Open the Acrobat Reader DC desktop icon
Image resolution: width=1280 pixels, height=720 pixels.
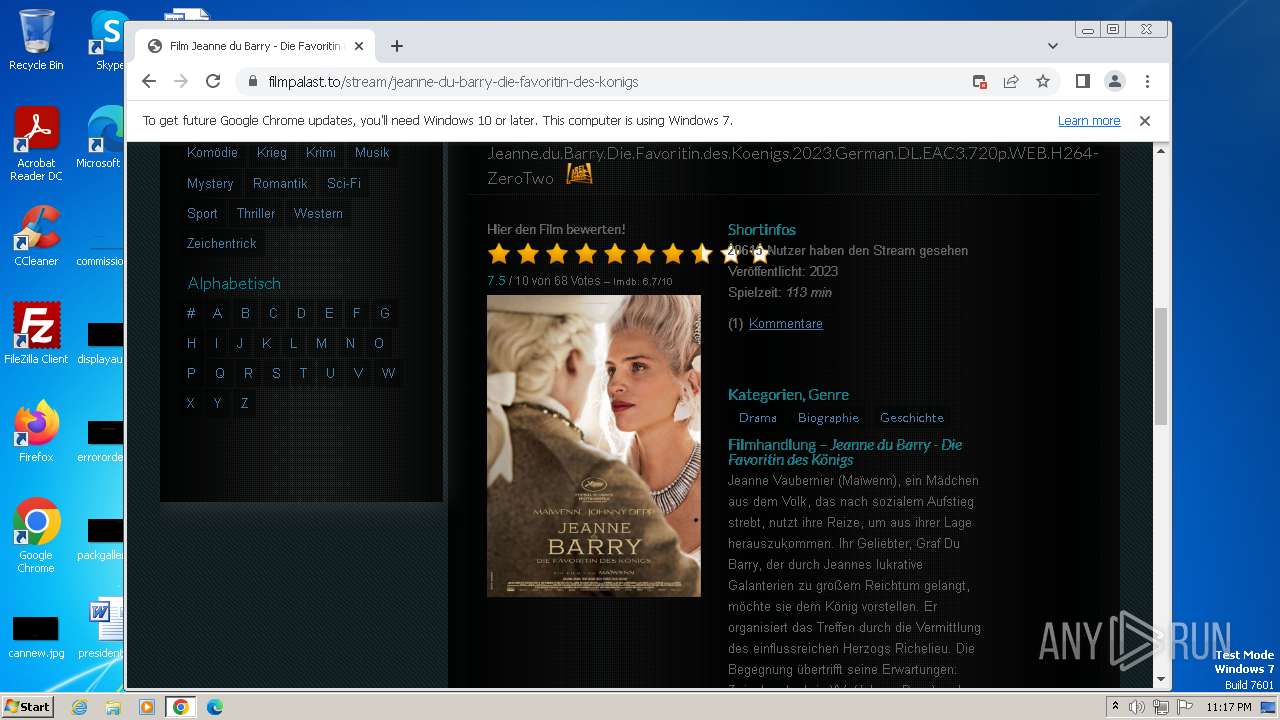(x=36, y=144)
